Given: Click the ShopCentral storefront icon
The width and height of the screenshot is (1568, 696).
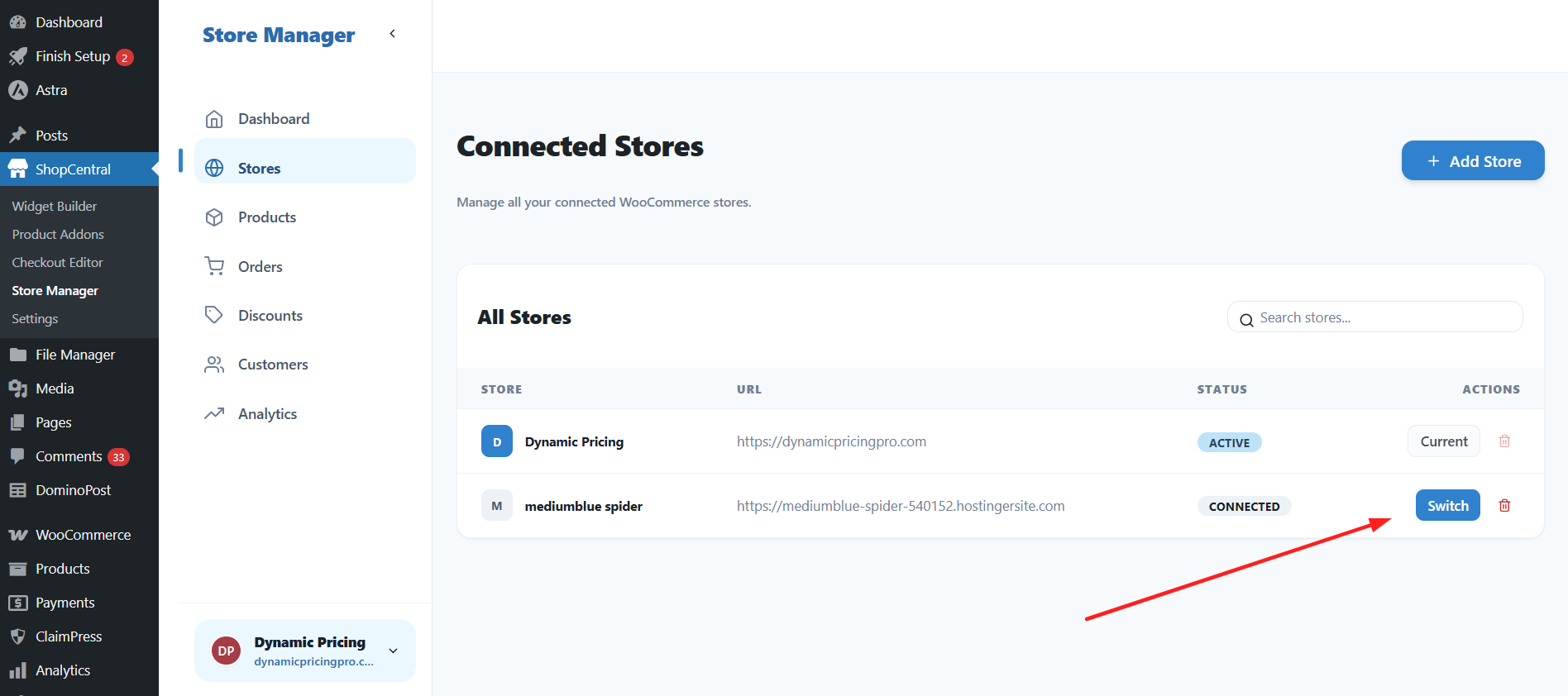Looking at the screenshot, I should pos(17,169).
